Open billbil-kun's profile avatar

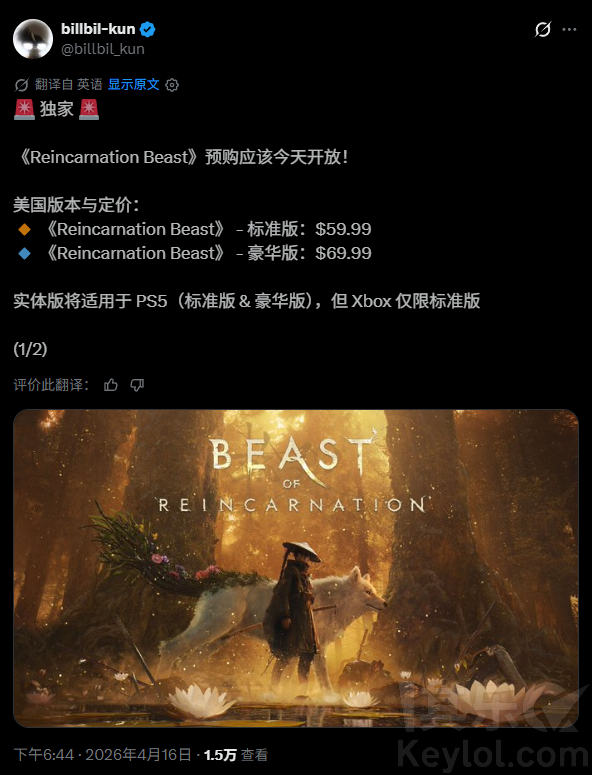(33, 39)
